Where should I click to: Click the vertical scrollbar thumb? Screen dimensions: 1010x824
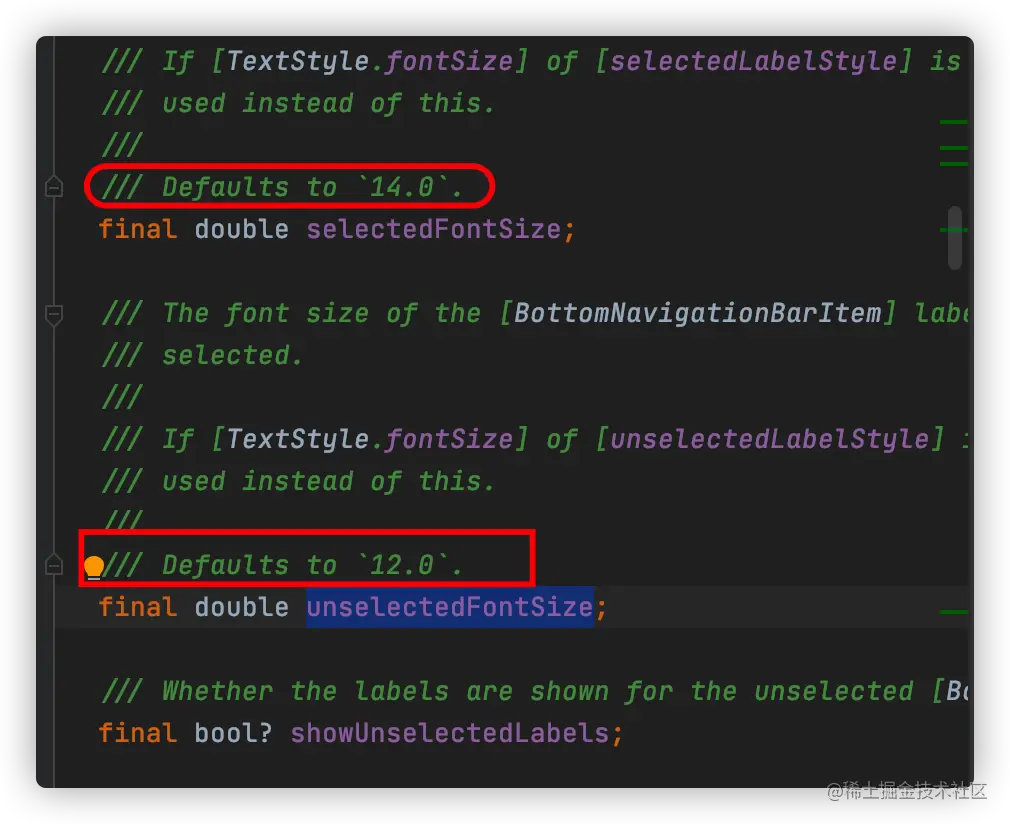click(x=954, y=238)
